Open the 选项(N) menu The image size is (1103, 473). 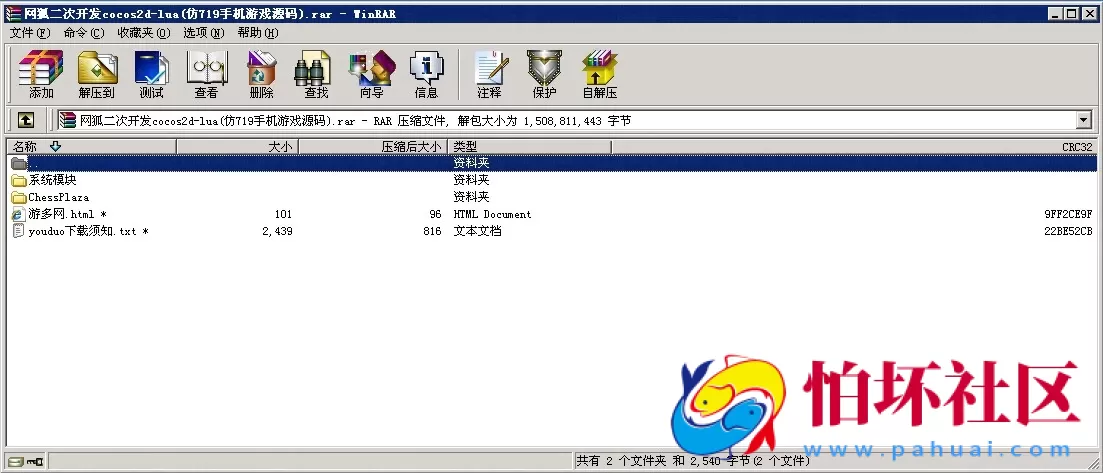tap(203, 32)
